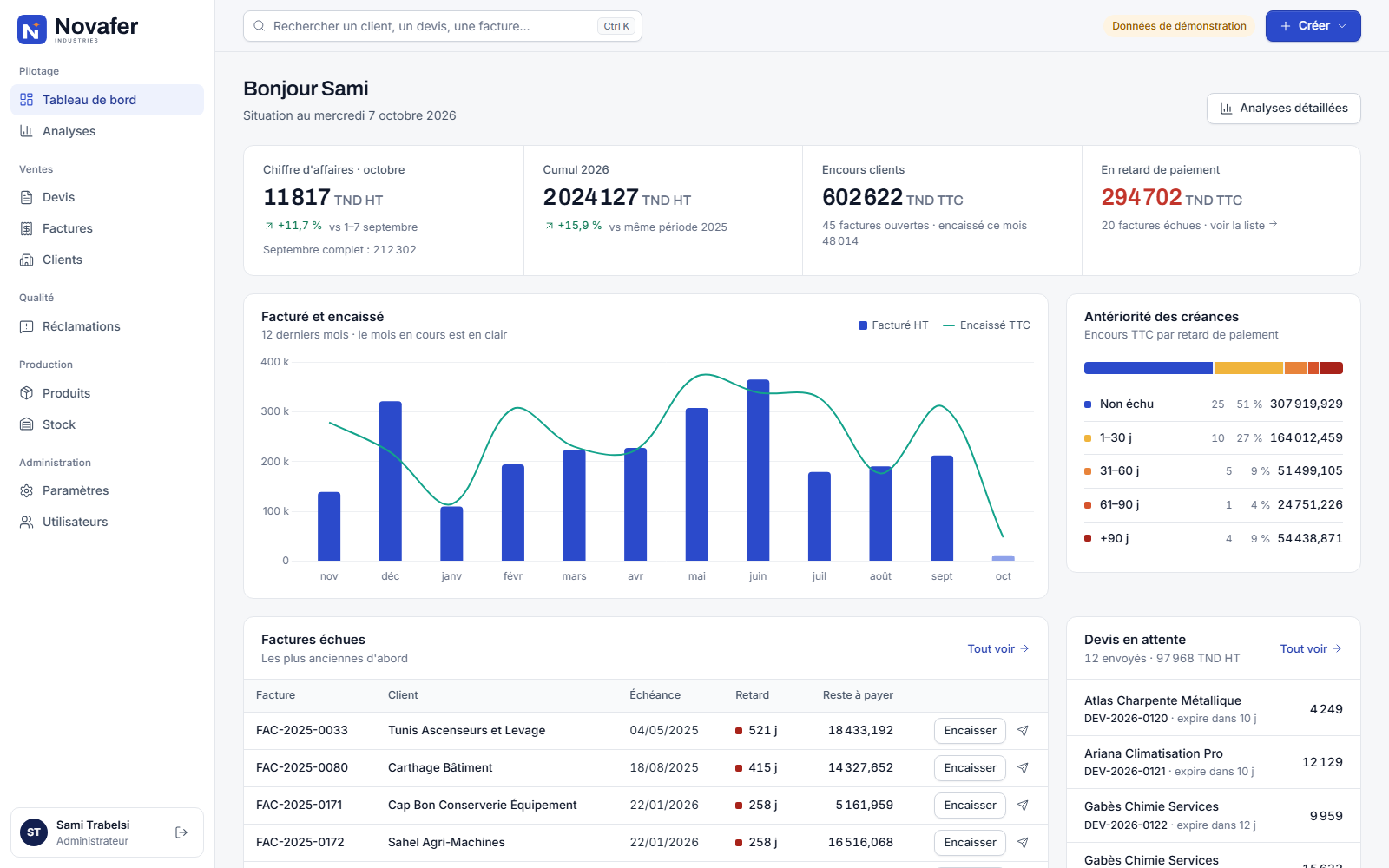Open Paramètres settings
The height and width of the screenshot is (868, 1389).
107,490
